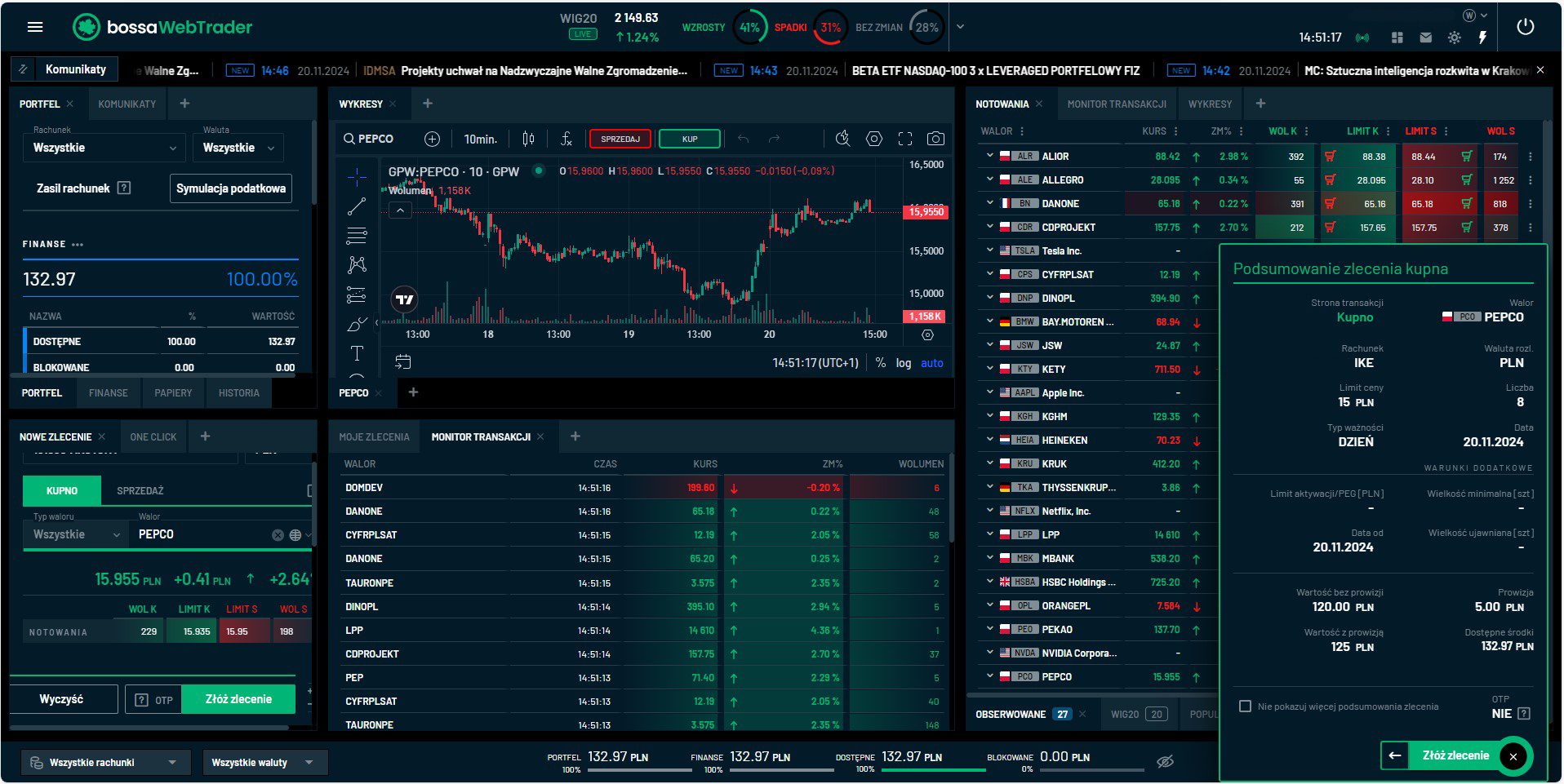Toggle the chart's log scale

(x=903, y=363)
